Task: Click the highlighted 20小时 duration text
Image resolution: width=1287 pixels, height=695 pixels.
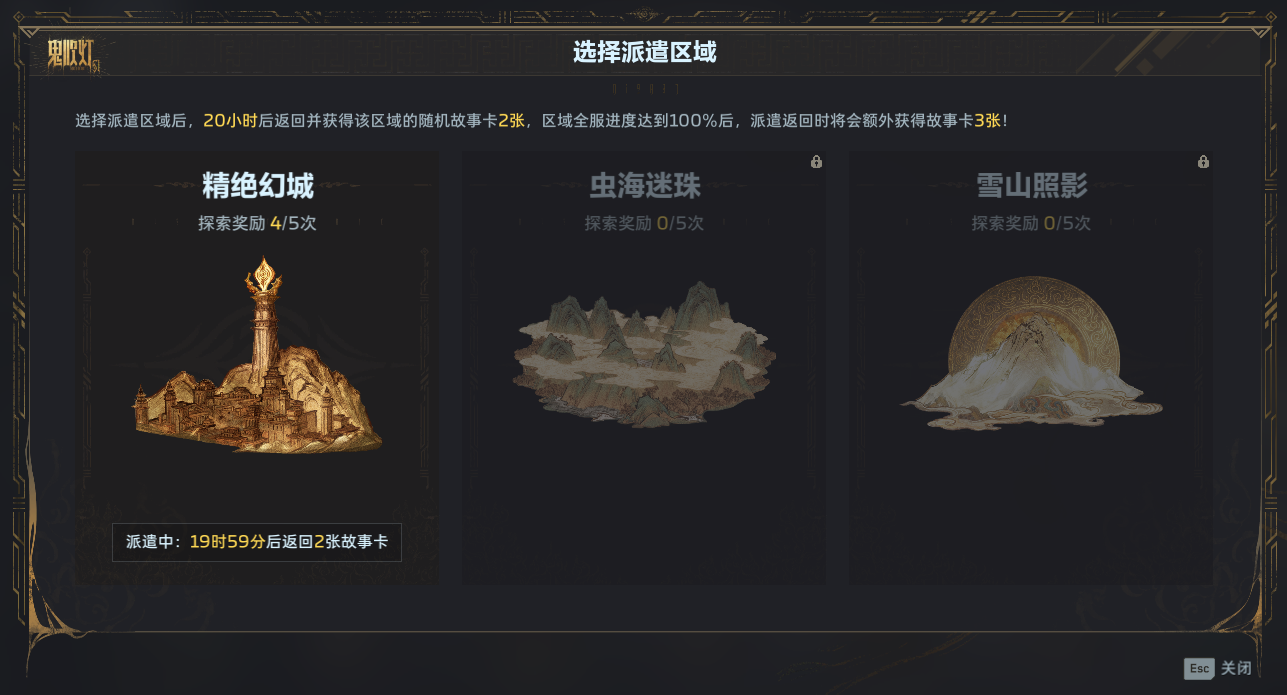Action: tap(231, 120)
